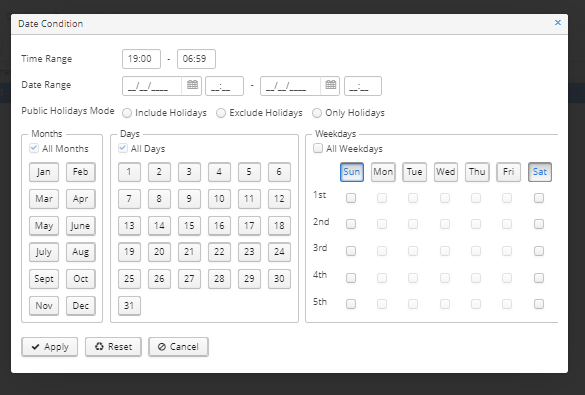Viewport: 585px width, 395px height.
Task: Toggle the Wed weekday button
Action: coord(446,172)
